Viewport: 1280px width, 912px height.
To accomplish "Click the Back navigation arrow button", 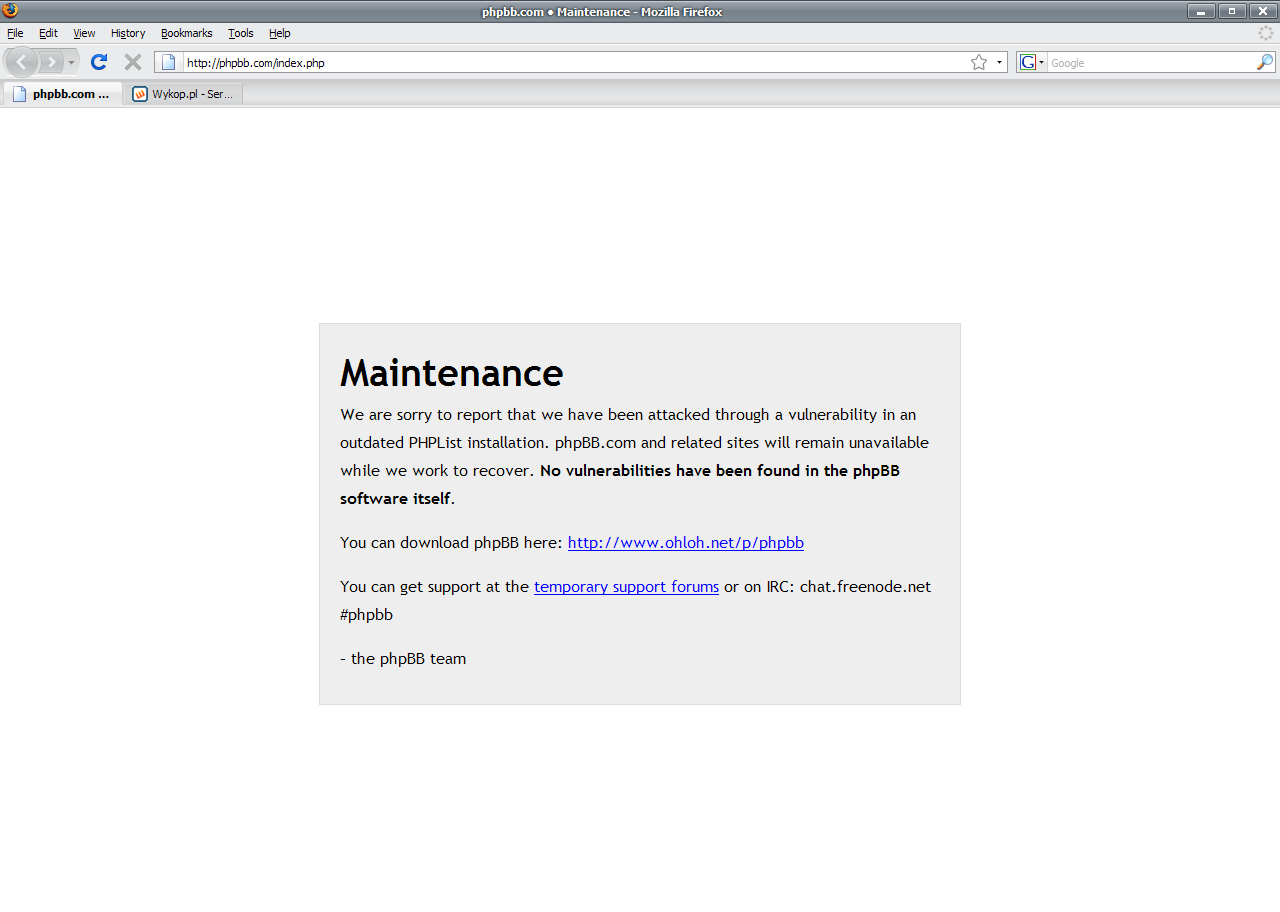I will tap(22, 62).
